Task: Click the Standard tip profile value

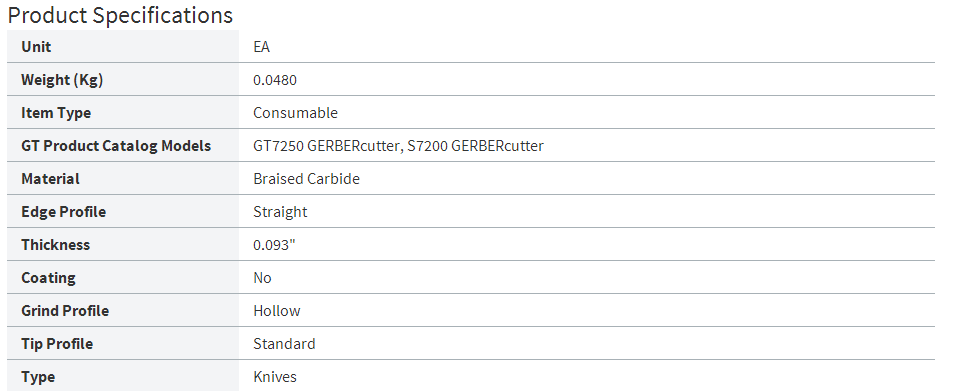Action: 284,344
